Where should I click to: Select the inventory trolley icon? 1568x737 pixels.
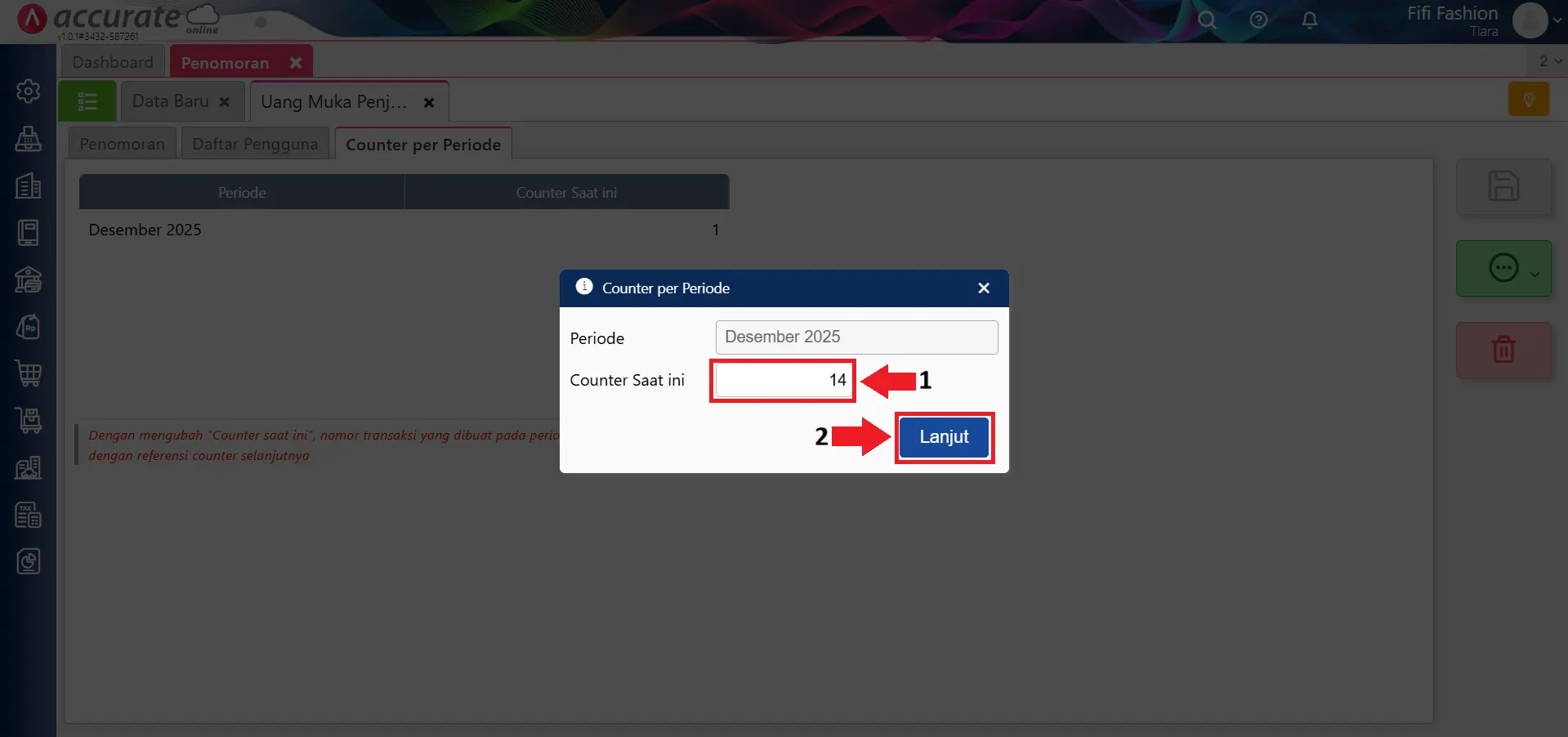[x=29, y=420]
